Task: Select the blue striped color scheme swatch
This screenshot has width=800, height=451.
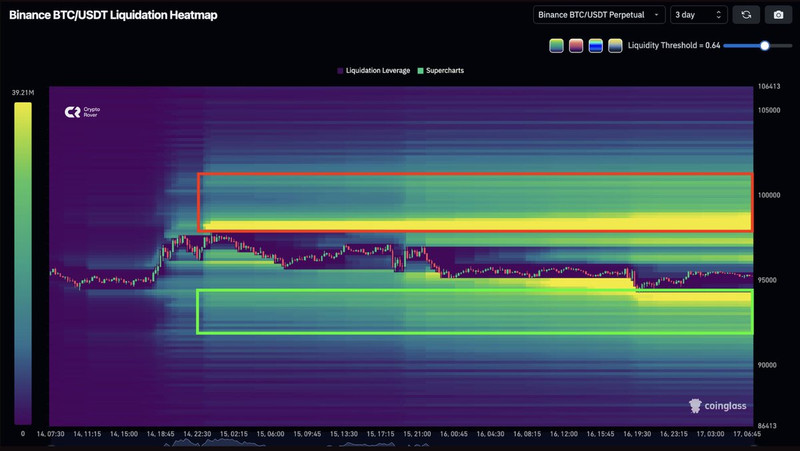Action: click(595, 46)
